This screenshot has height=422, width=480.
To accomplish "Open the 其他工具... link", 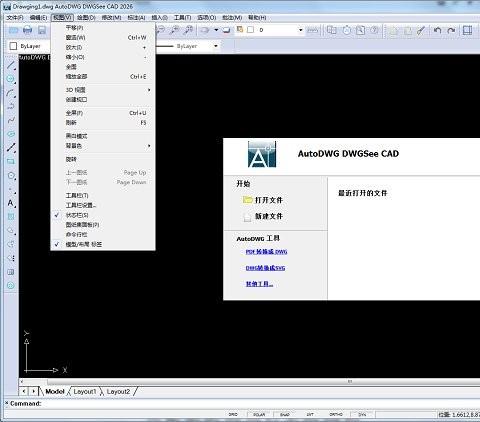I will point(259,284).
